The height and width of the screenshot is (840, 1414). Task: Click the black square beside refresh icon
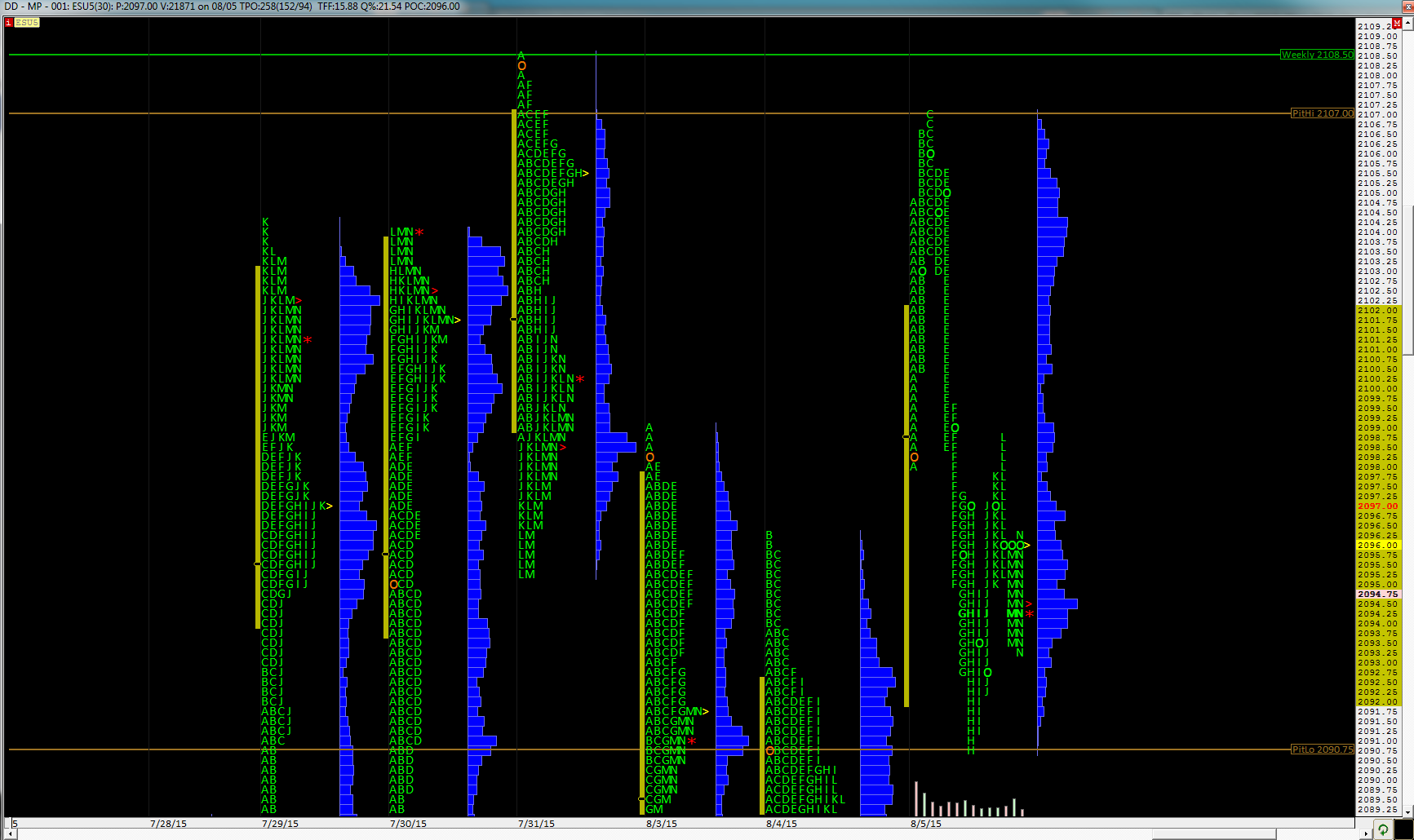tap(1403, 830)
